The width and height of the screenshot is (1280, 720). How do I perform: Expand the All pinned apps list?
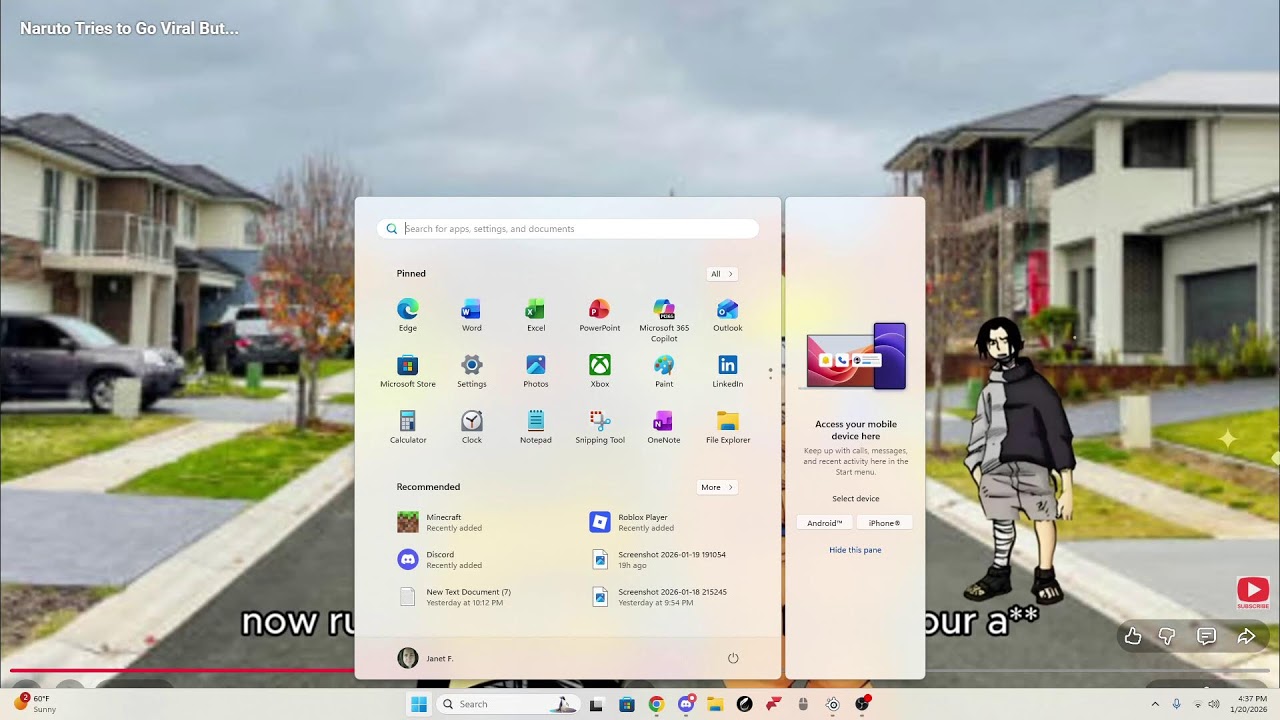pyautogui.click(x=721, y=274)
